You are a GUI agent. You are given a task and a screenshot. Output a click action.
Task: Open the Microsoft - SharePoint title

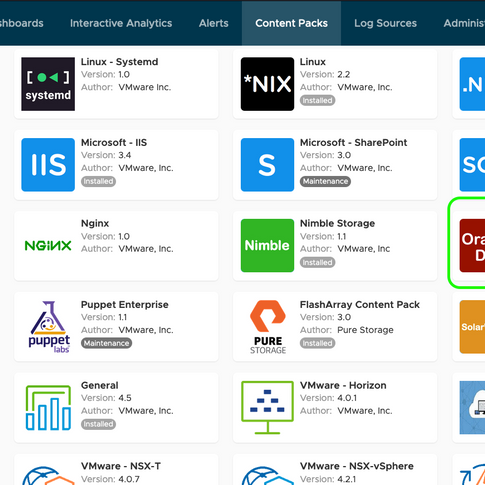353,142
